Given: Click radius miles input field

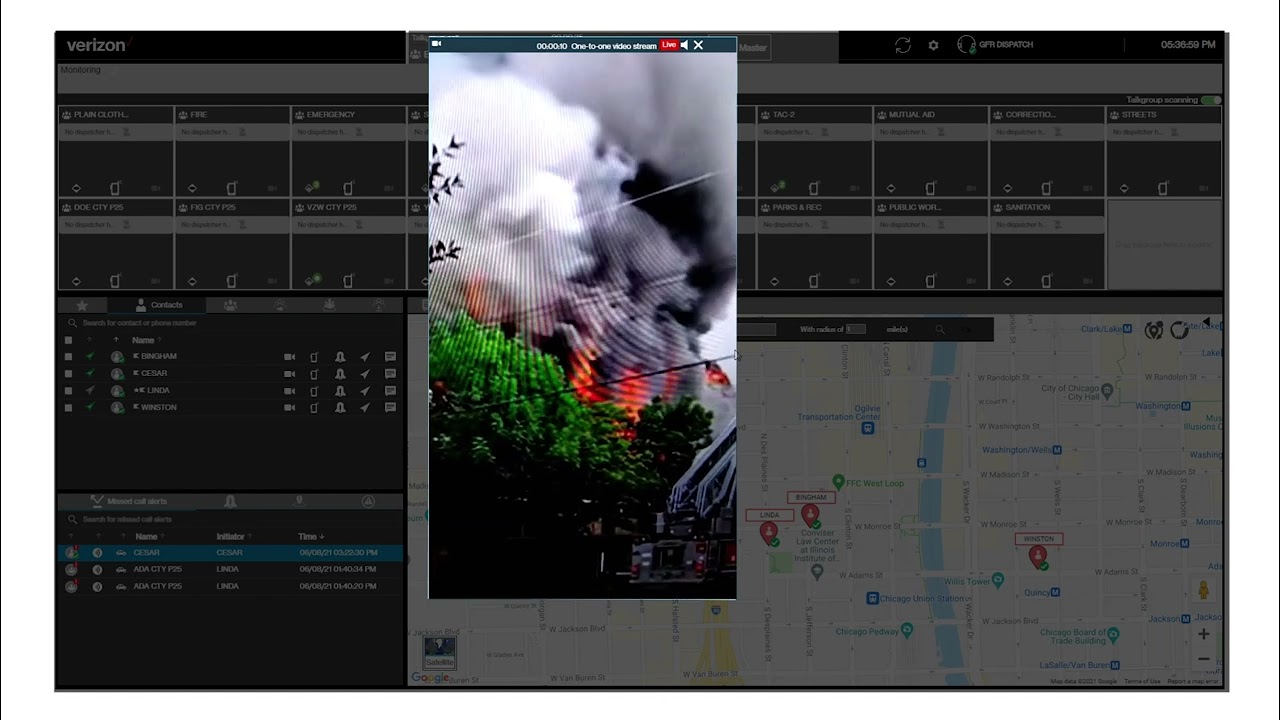Looking at the screenshot, I should point(856,329).
